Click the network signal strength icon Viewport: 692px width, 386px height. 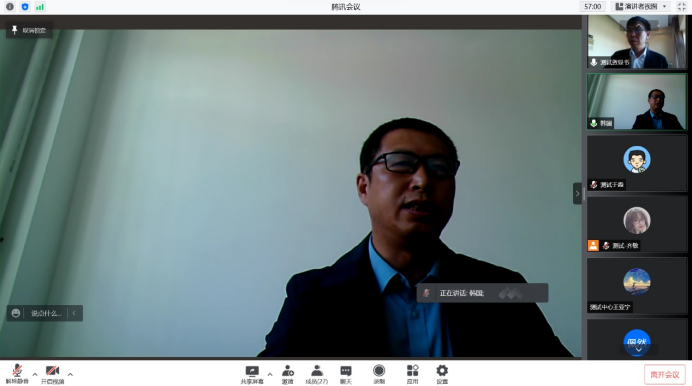point(40,7)
